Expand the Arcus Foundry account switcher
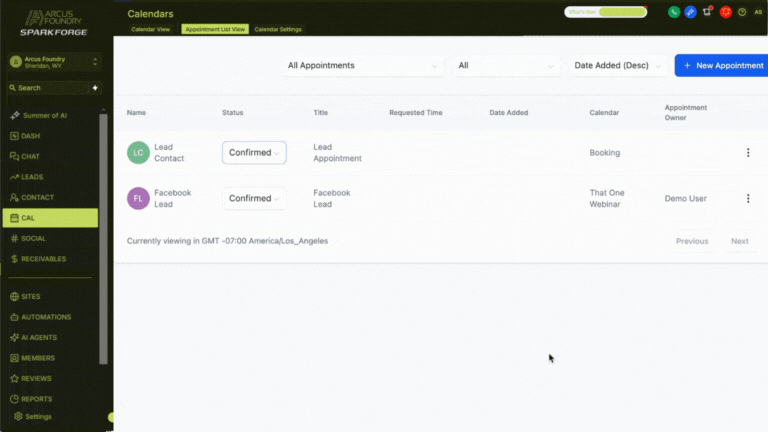Screen dimensions: 768x432 point(55,62)
